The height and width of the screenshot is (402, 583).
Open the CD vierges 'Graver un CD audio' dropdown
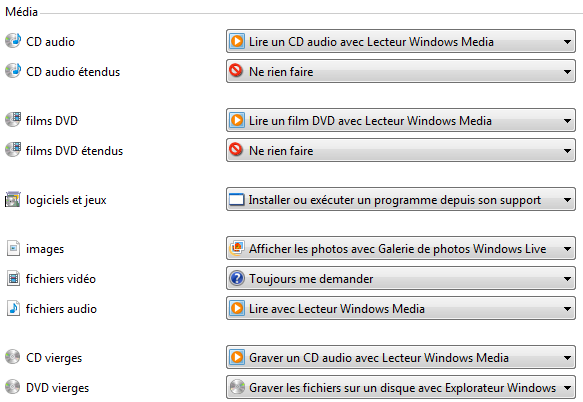coord(401,357)
